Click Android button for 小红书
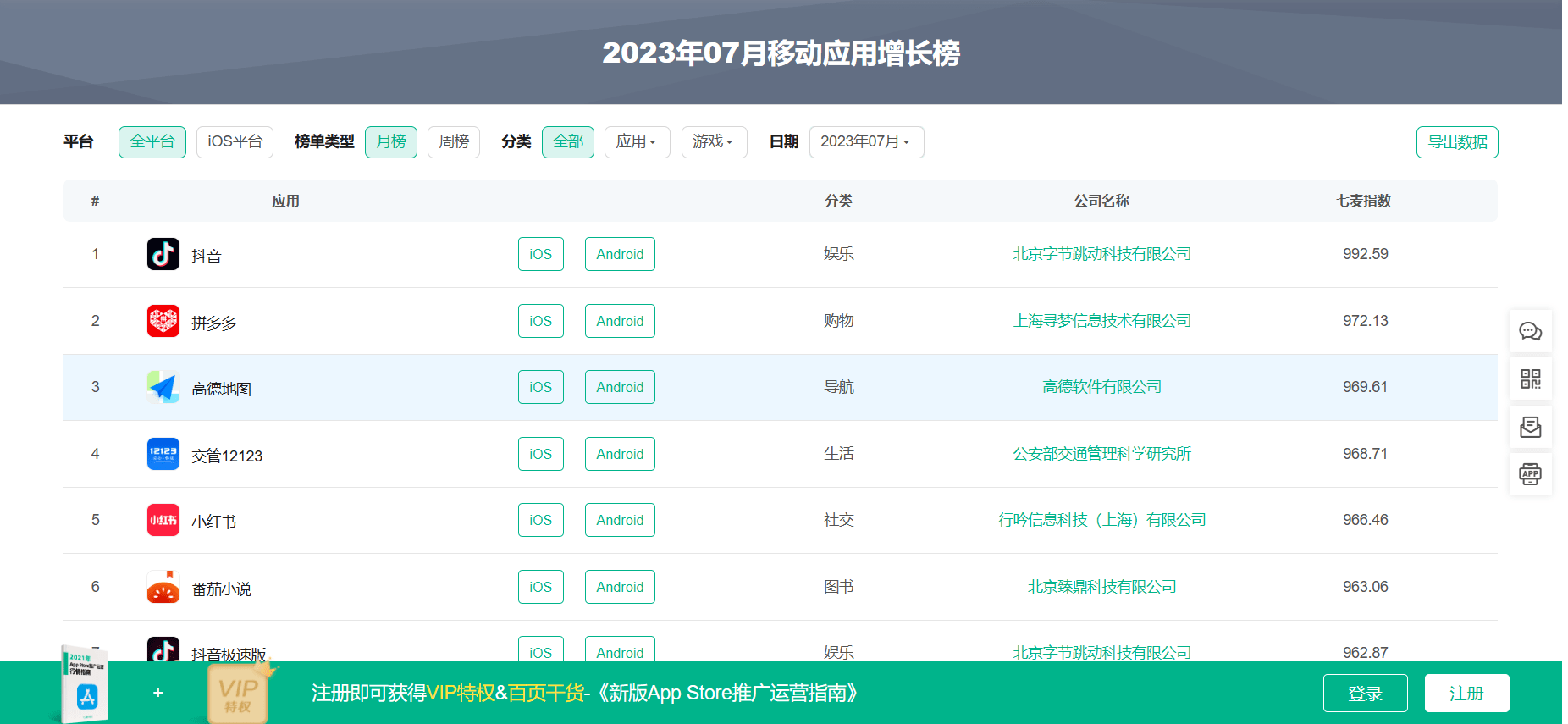 pos(620,520)
